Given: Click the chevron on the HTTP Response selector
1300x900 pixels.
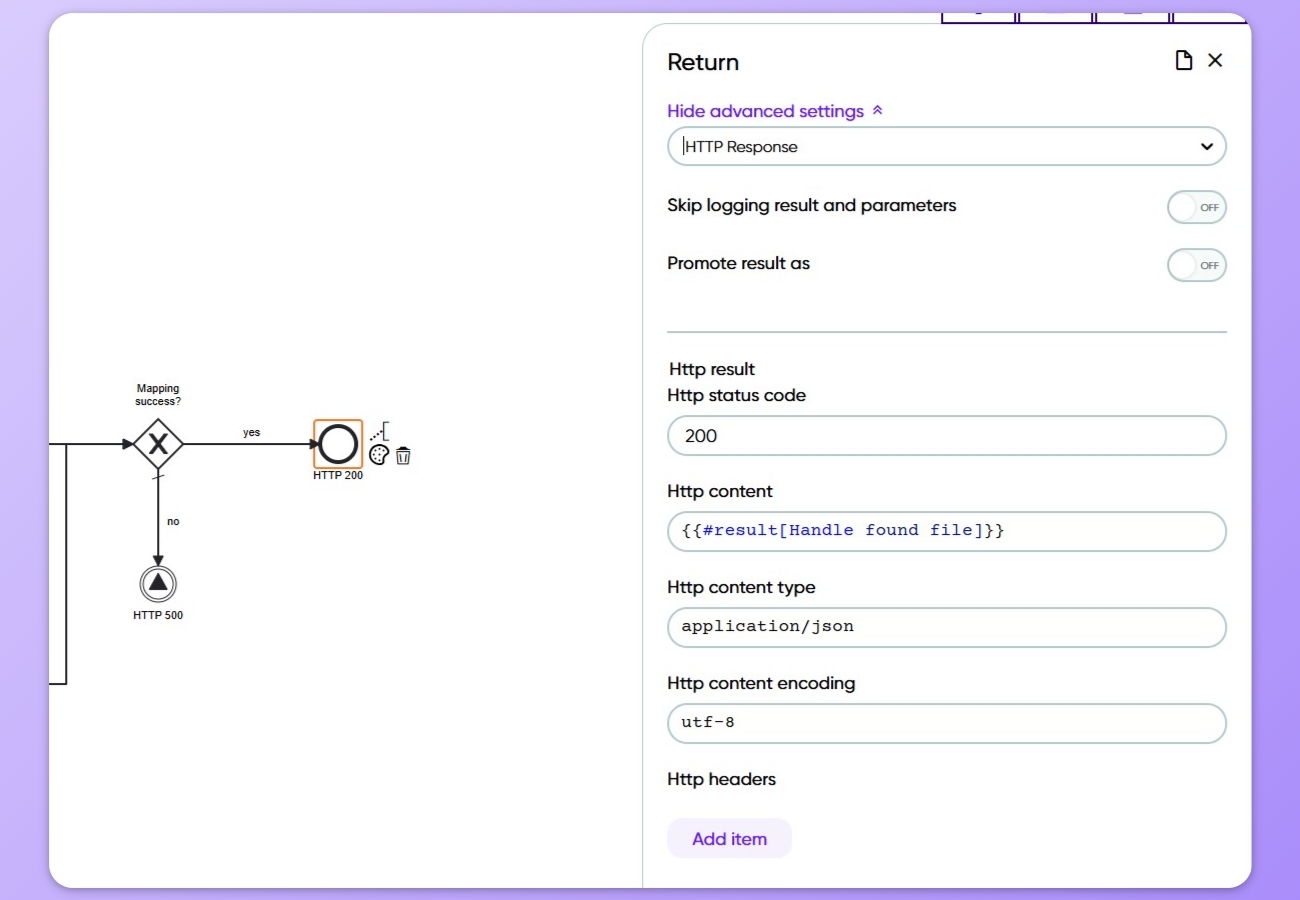Looking at the screenshot, I should click(1206, 146).
